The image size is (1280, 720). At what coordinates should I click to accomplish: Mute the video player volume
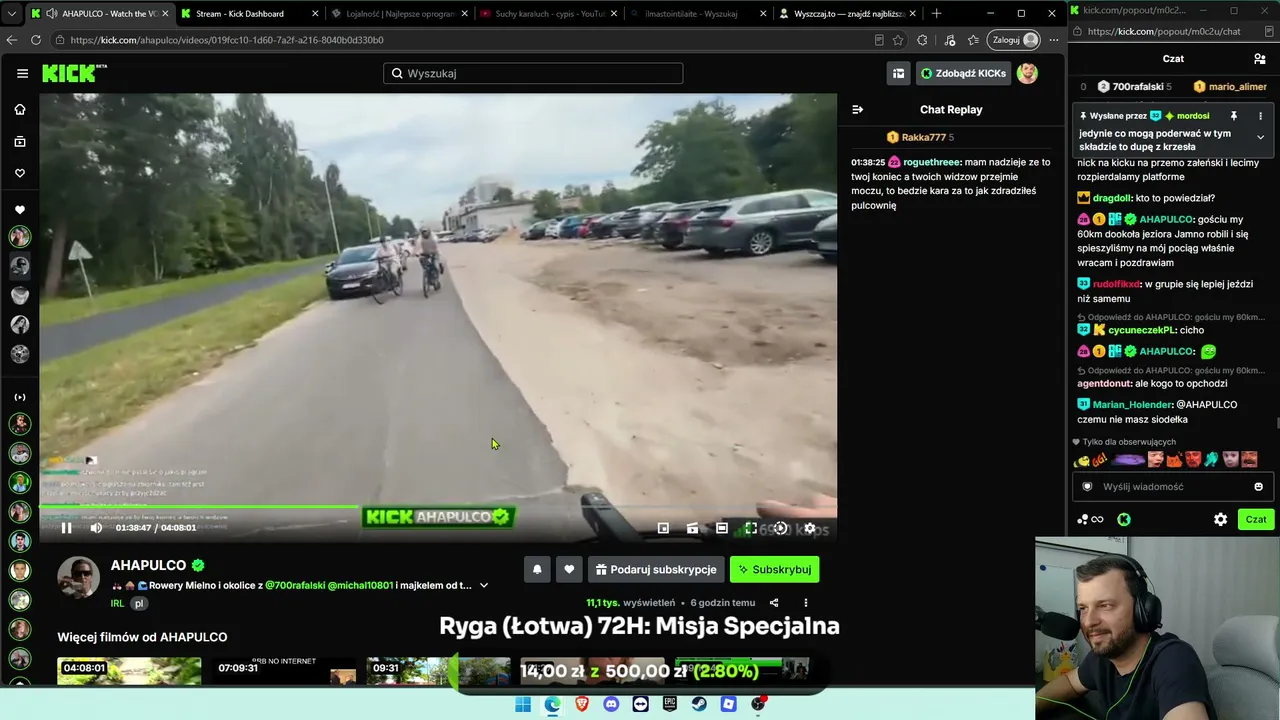(96, 528)
